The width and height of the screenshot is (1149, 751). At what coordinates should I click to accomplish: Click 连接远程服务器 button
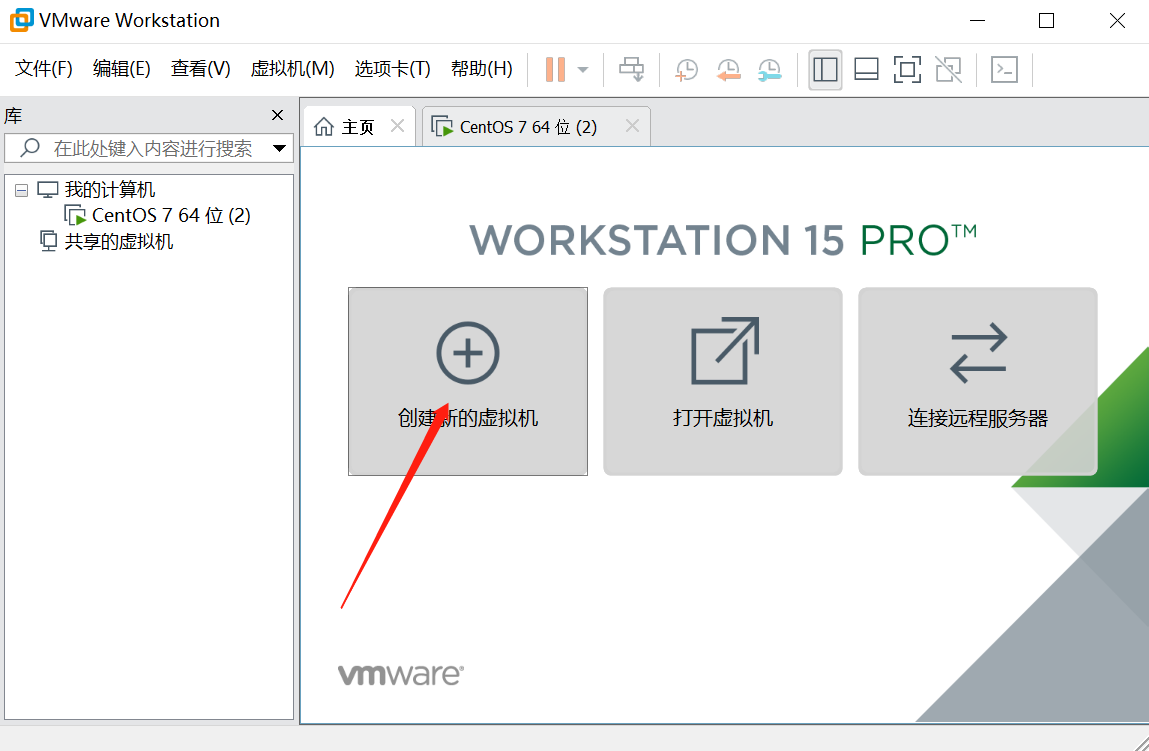(978, 381)
